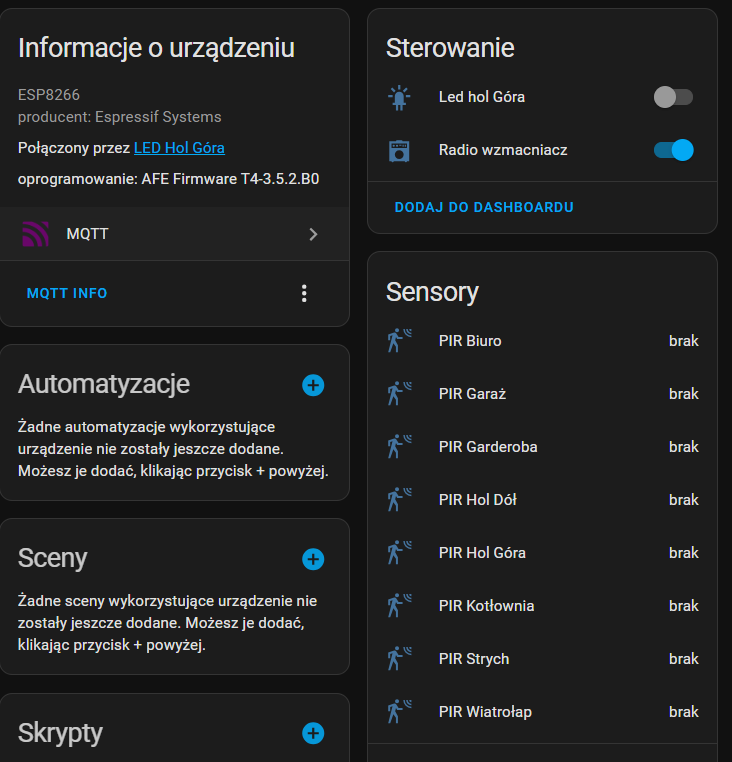Turn off the Radio wzmacniacz switch
This screenshot has width=732, height=762.
673,150
